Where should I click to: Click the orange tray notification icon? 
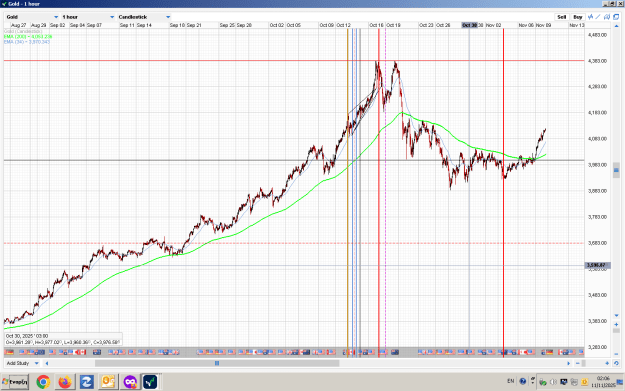[584, 382]
